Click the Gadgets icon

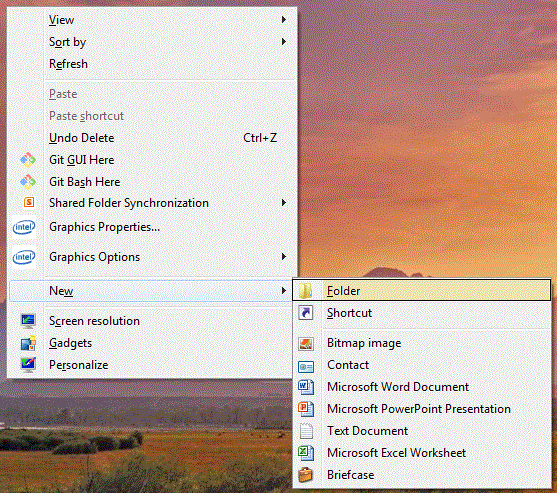28,343
